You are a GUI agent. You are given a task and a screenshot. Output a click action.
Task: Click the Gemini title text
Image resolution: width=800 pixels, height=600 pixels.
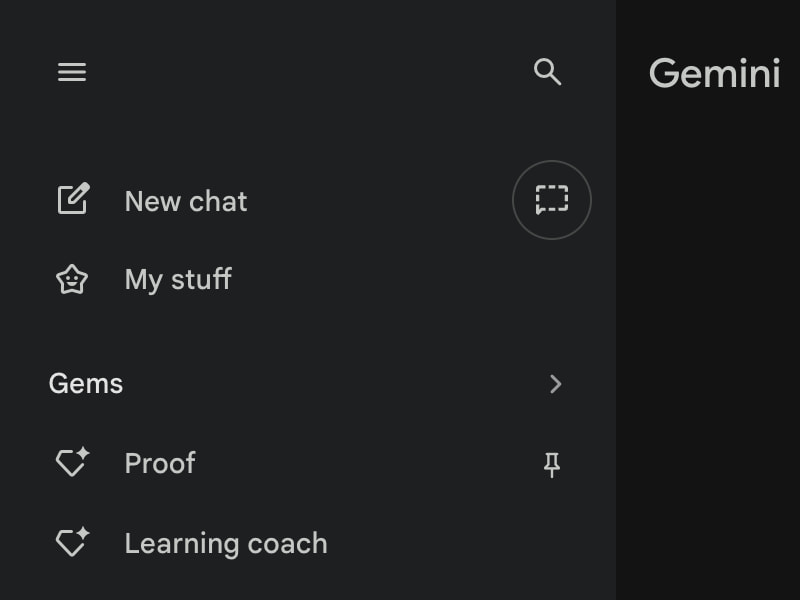pos(714,73)
